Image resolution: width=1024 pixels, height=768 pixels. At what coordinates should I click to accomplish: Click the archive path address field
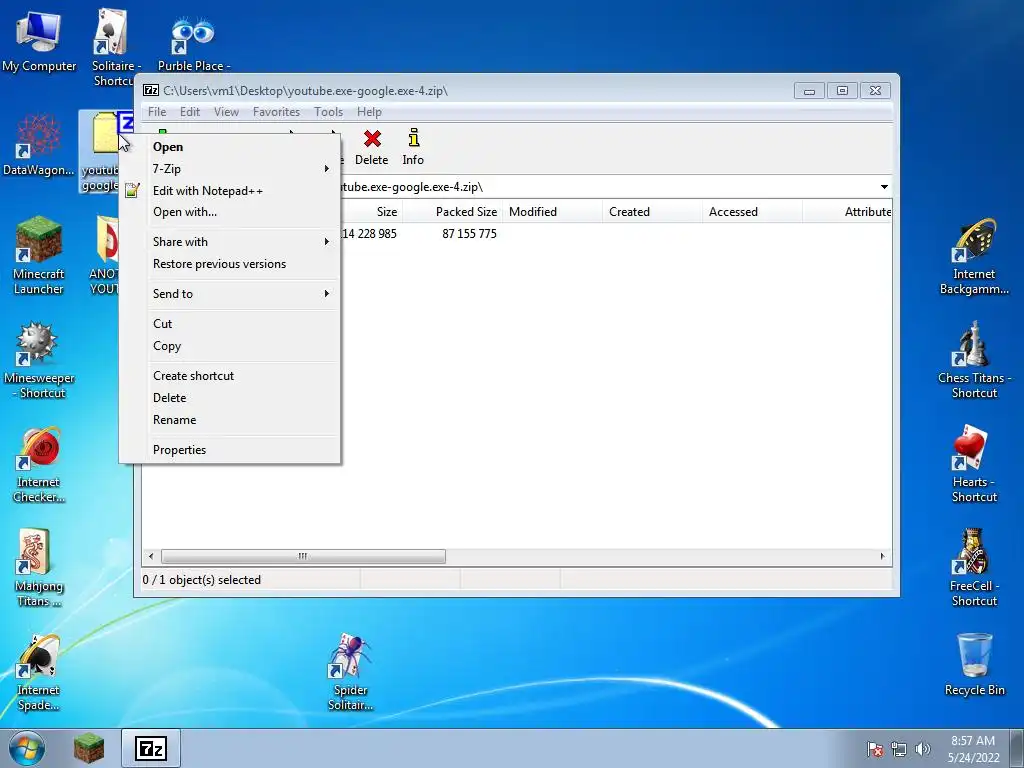[x=607, y=187]
